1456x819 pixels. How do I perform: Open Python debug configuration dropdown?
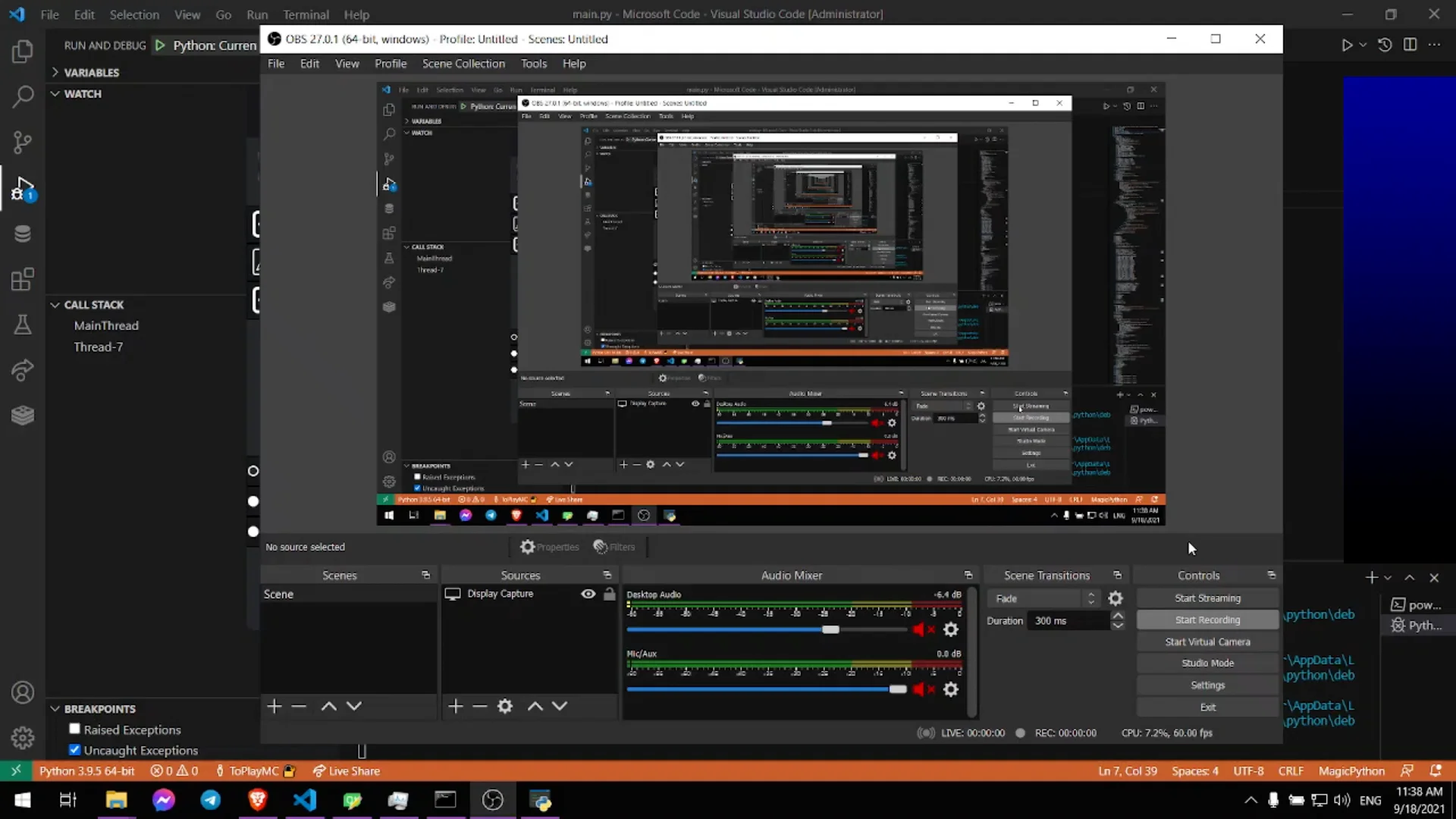[215, 45]
